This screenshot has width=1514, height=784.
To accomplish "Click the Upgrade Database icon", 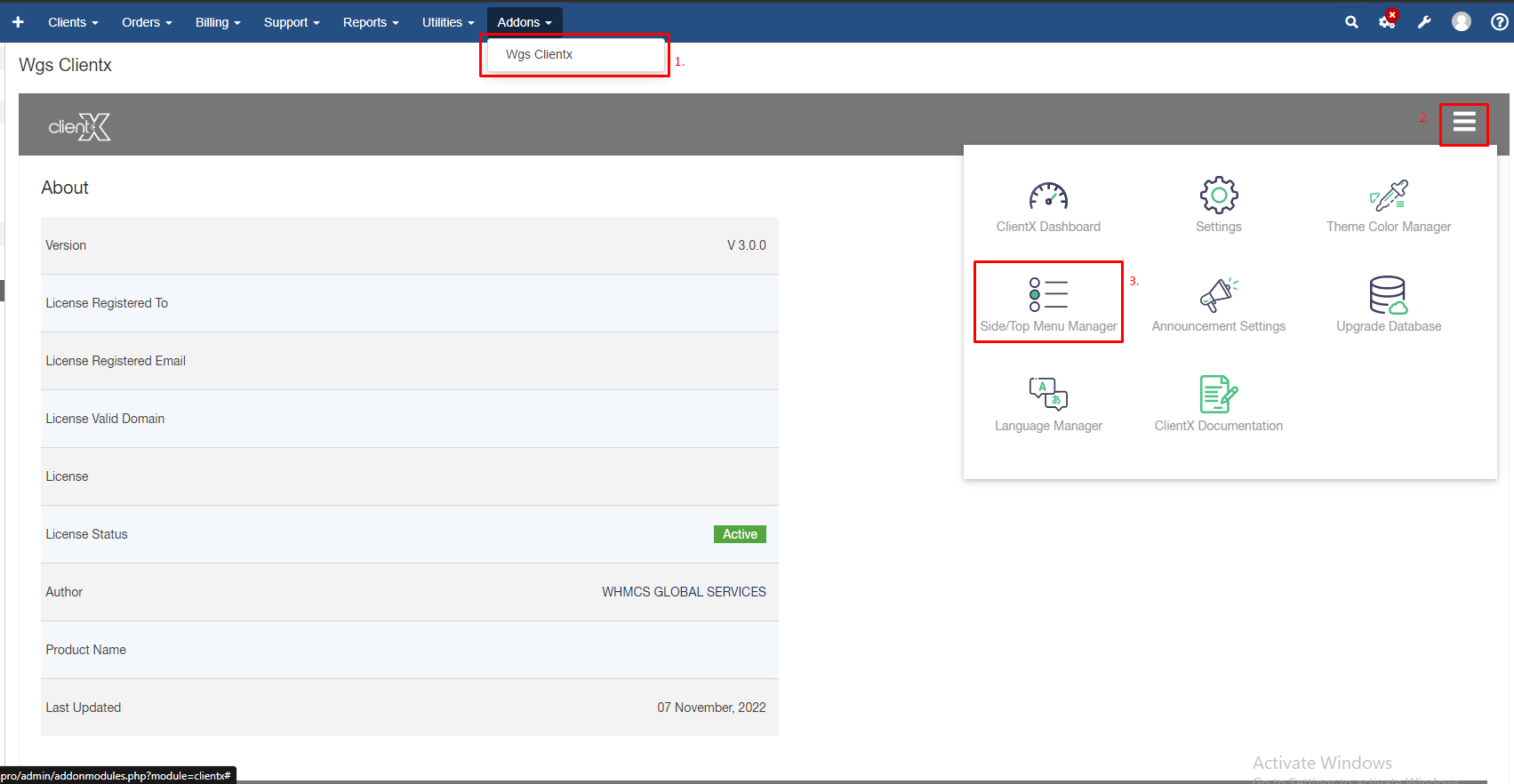I will coord(1388,296).
